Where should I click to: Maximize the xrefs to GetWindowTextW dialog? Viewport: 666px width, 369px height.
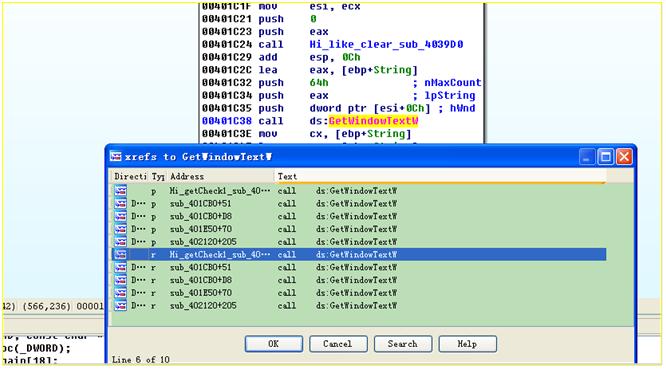[x=605, y=157]
